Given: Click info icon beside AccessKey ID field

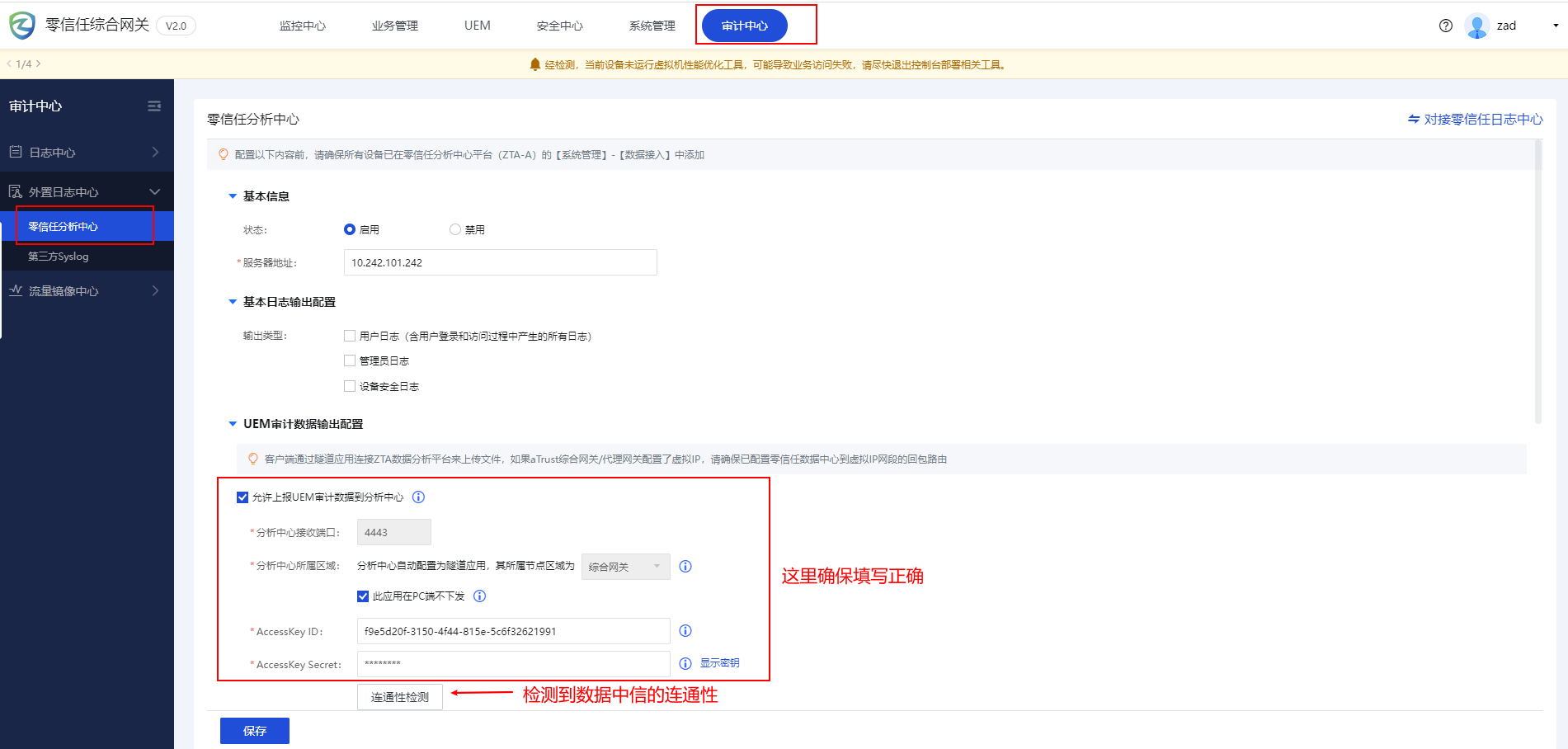Looking at the screenshot, I should [x=685, y=631].
